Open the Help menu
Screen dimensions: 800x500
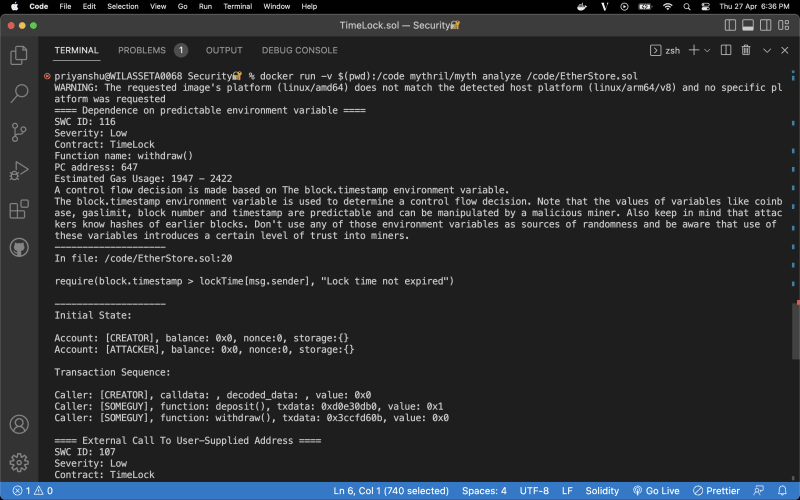[309, 6]
